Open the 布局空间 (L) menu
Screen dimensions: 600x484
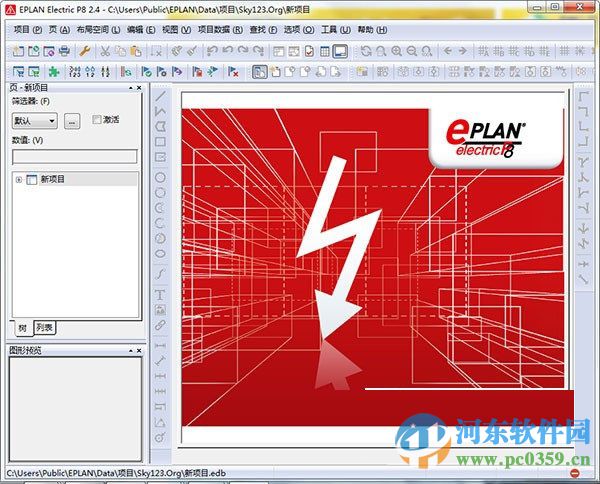[x=98, y=30]
